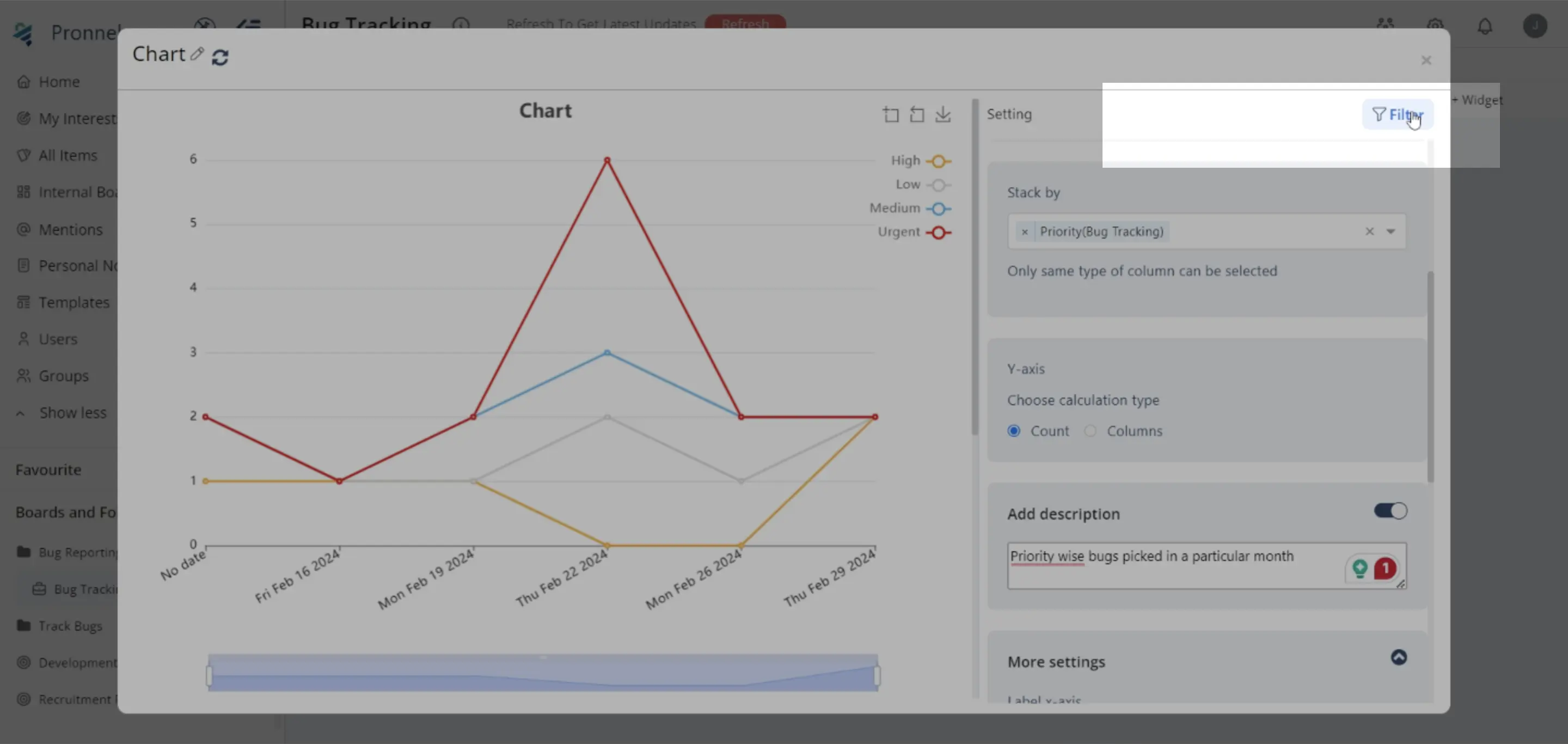Image resolution: width=1568 pixels, height=744 pixels.
Task: Toggle the Low series in chart legend
Action: pyautogui.click(x=923, y=185)
